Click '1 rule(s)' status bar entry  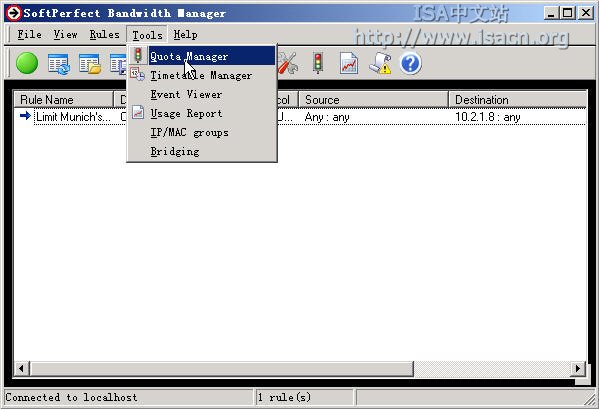(x=284, y=398)
